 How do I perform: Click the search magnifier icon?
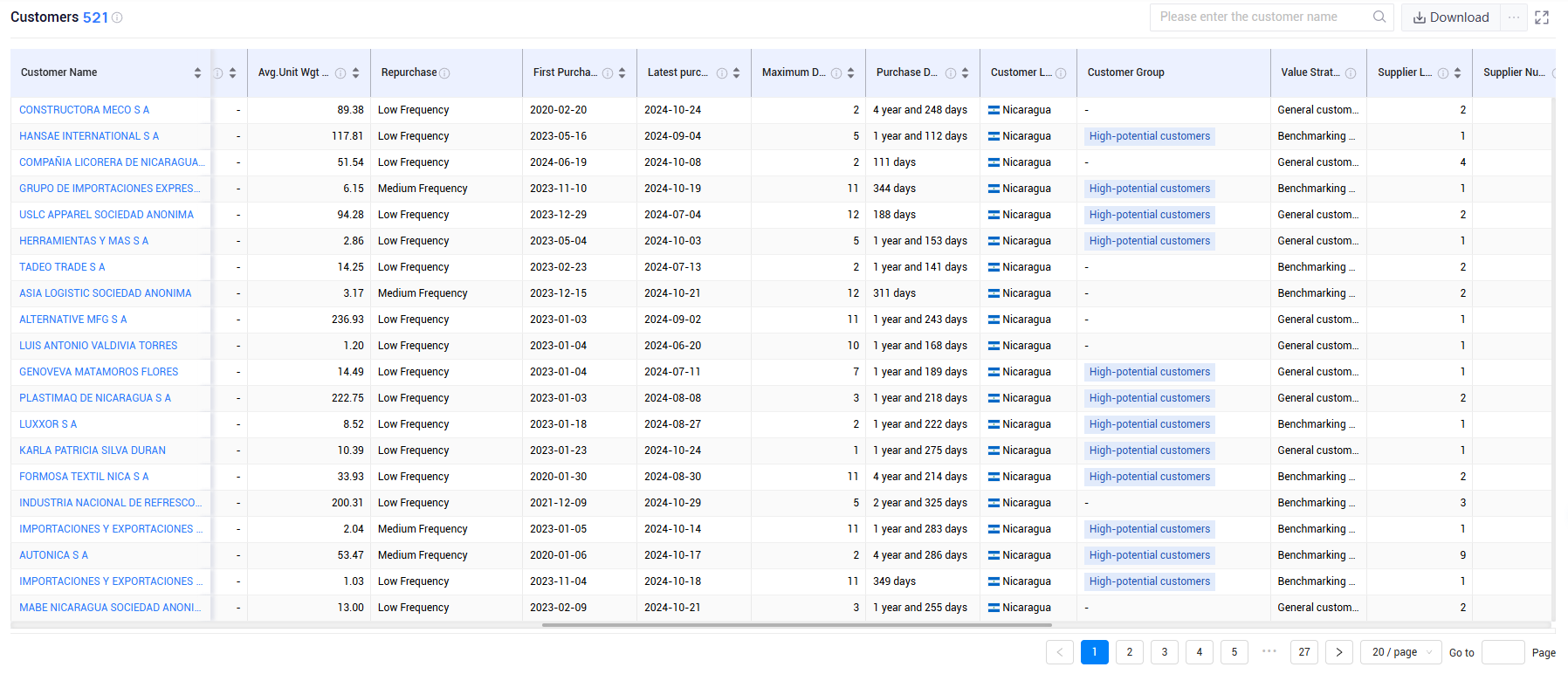pyautogui.click(x=1379, y=17)
